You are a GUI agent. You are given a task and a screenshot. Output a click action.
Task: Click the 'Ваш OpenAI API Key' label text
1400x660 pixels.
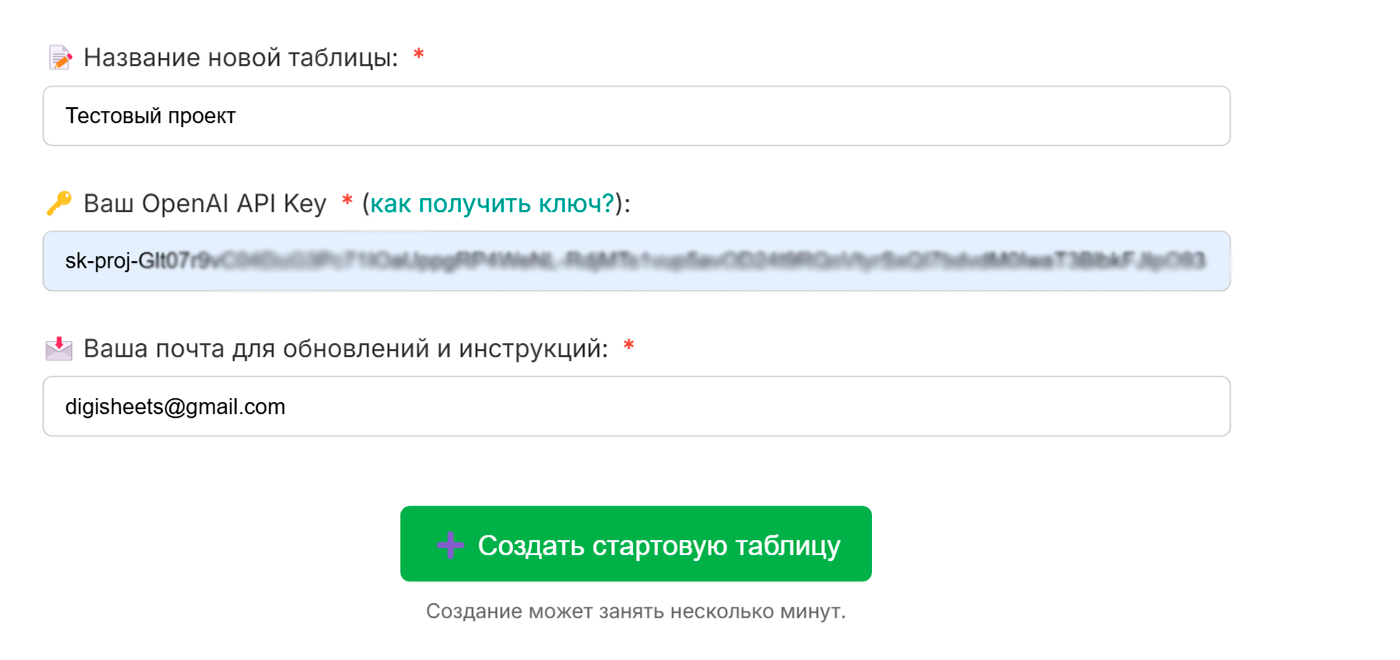pos(205,204)
